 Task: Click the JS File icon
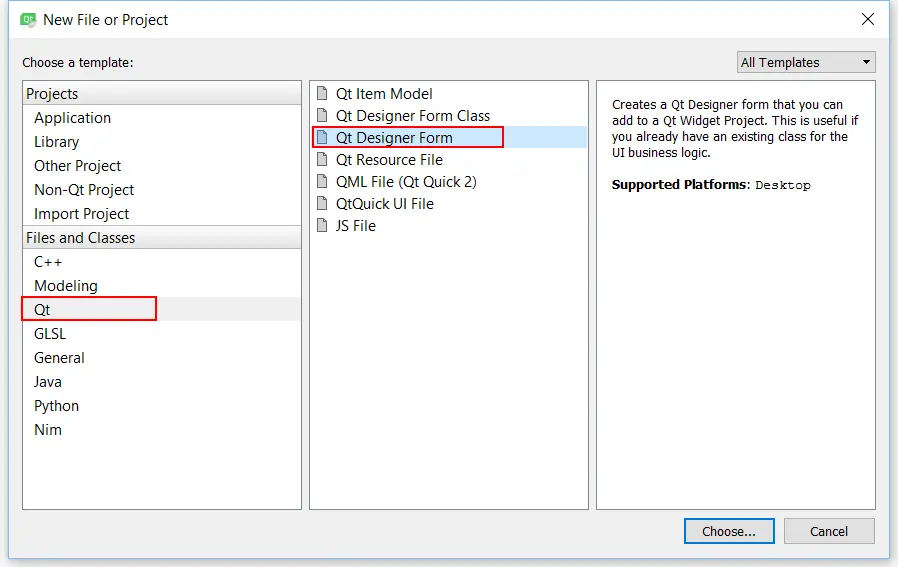pos(322,226)
